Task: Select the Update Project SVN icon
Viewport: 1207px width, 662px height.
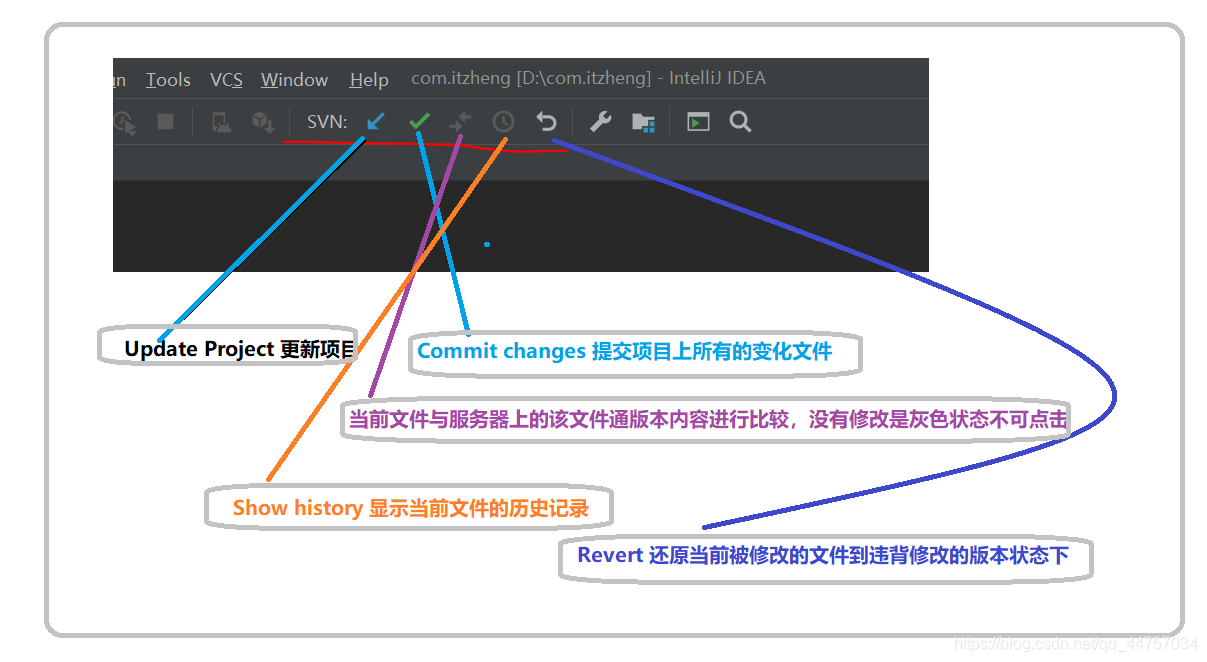Action: [x=374, y=121]
